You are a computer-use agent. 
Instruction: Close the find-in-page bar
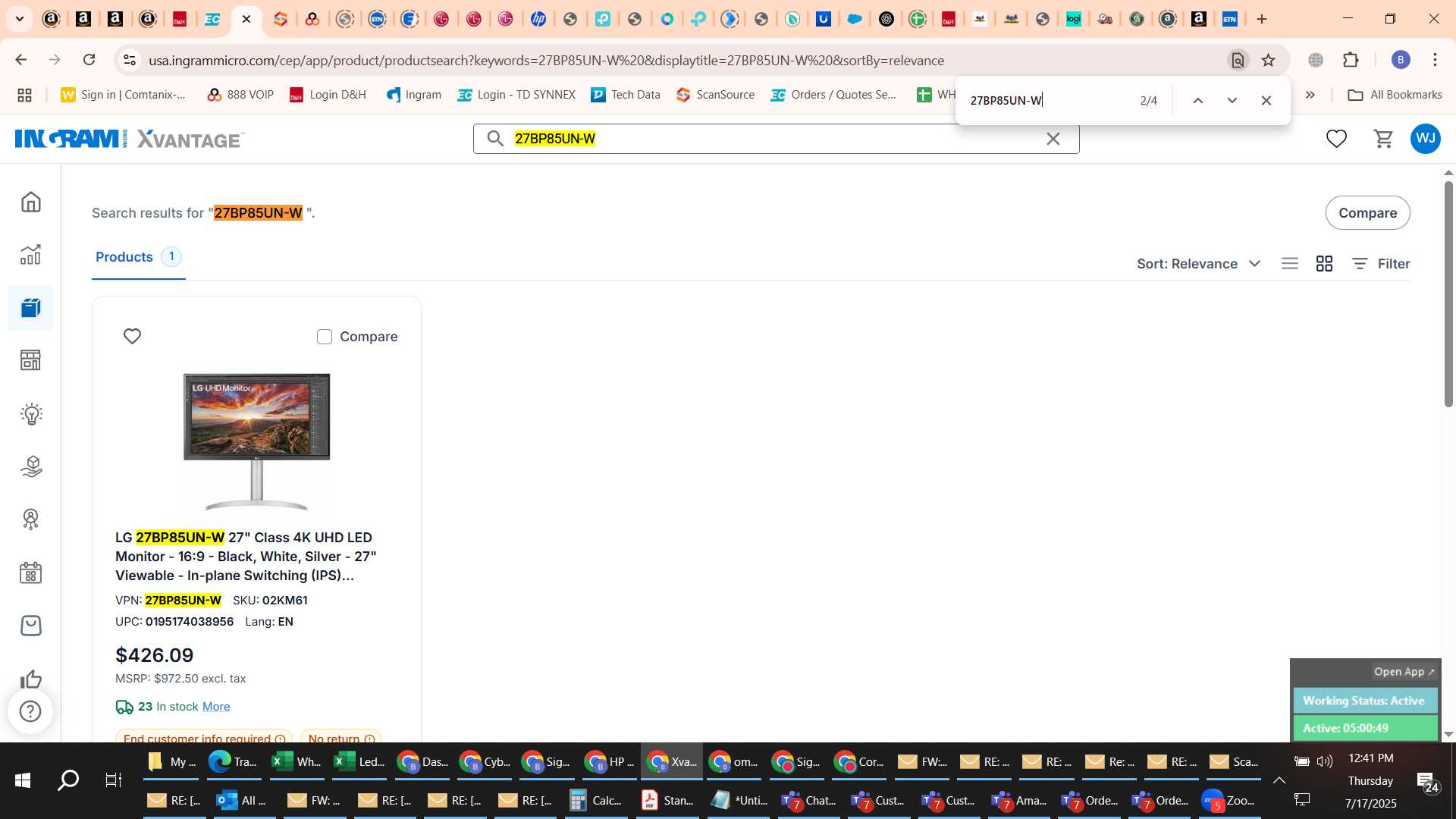1266,100
